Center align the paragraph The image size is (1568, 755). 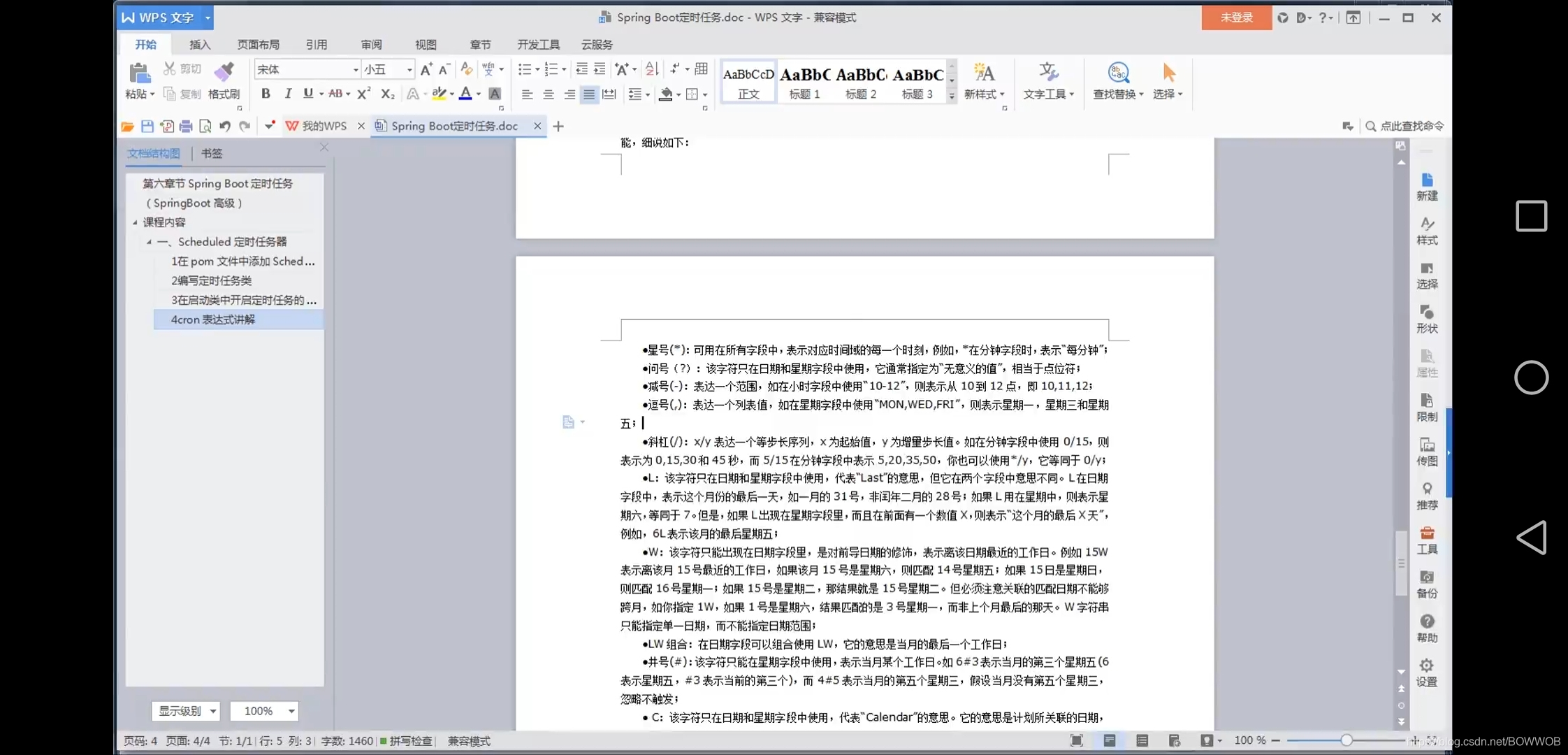[549, 94]
